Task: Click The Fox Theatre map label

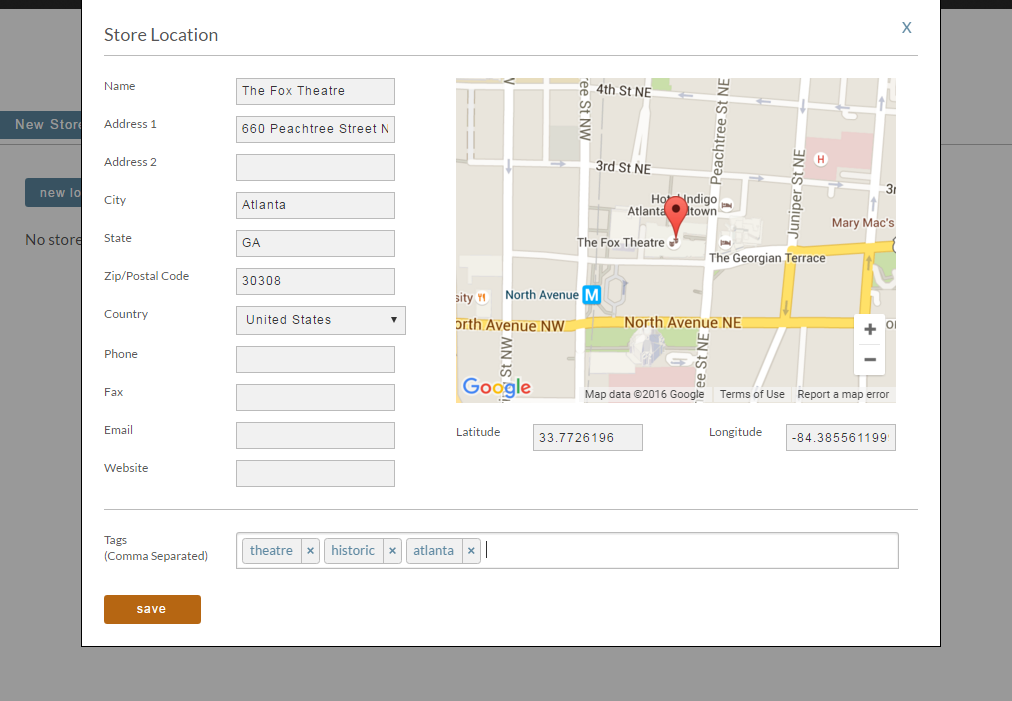Action: pos(620,243)
